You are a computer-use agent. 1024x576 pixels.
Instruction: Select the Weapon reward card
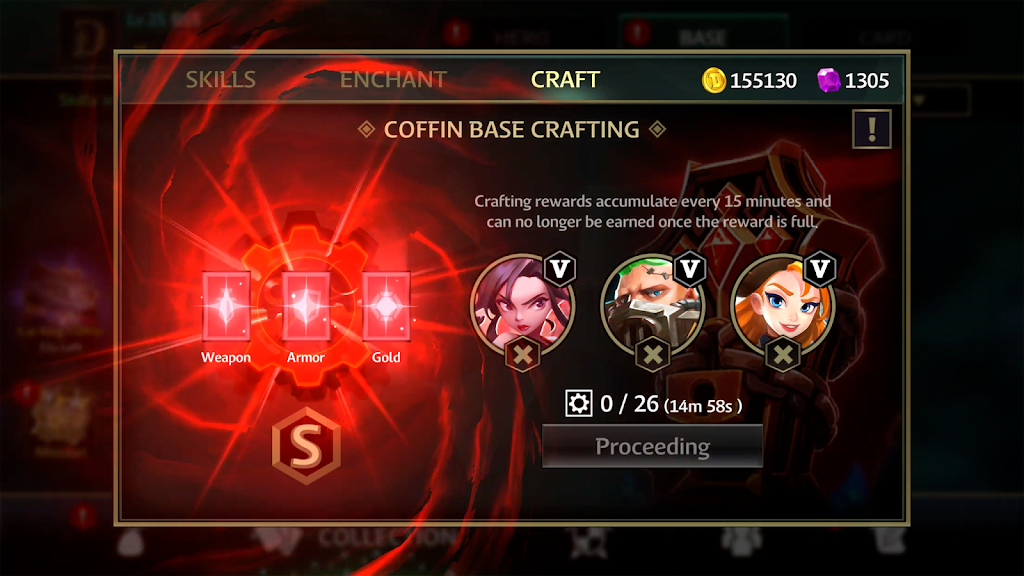click(x=226, y=306)
